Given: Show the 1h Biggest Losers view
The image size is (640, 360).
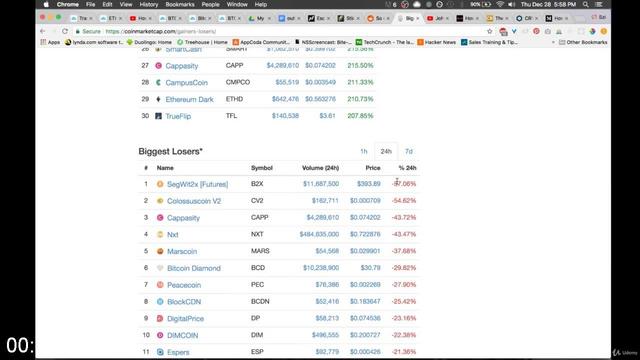Looking at the screenshot, I should coord(364,151).
